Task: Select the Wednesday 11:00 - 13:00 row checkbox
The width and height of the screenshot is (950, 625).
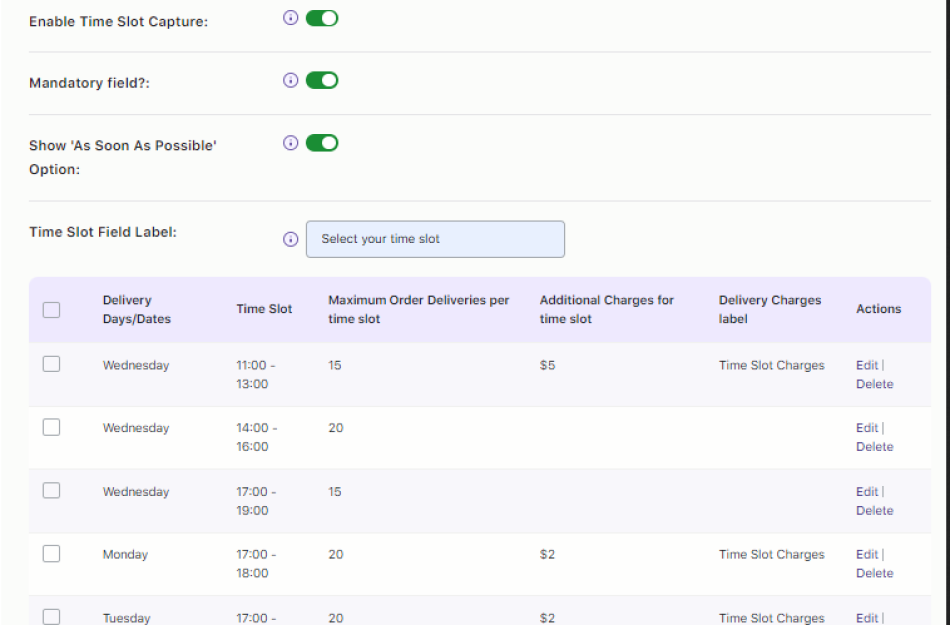Action: tap(51, 363)
